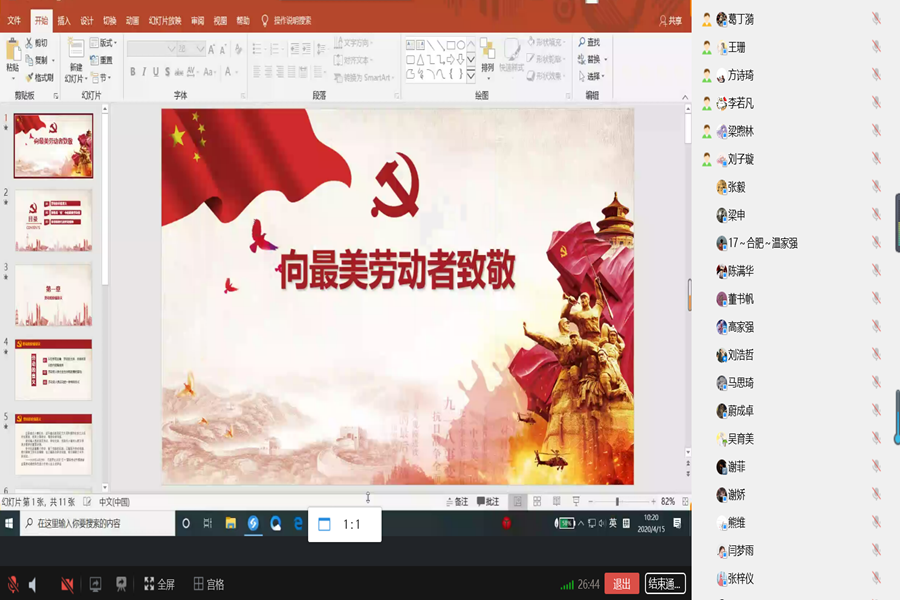
Task: Open the Select (选择) dropdown
Action: tap(592, 76)
